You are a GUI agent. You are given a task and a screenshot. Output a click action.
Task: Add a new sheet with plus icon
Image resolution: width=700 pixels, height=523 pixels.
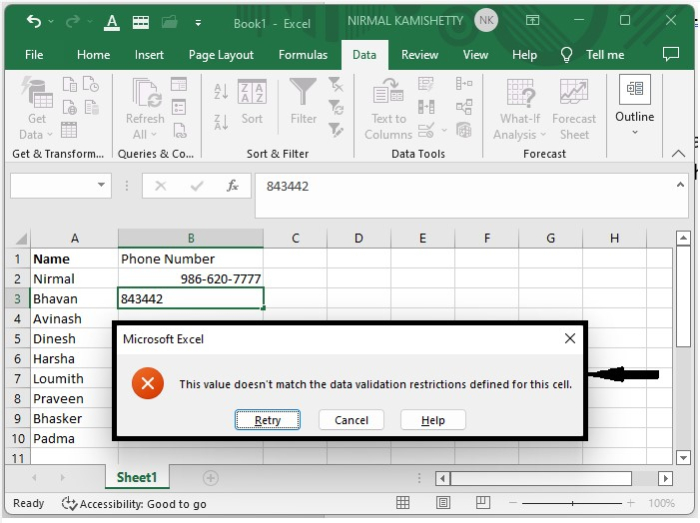point(210,478)
